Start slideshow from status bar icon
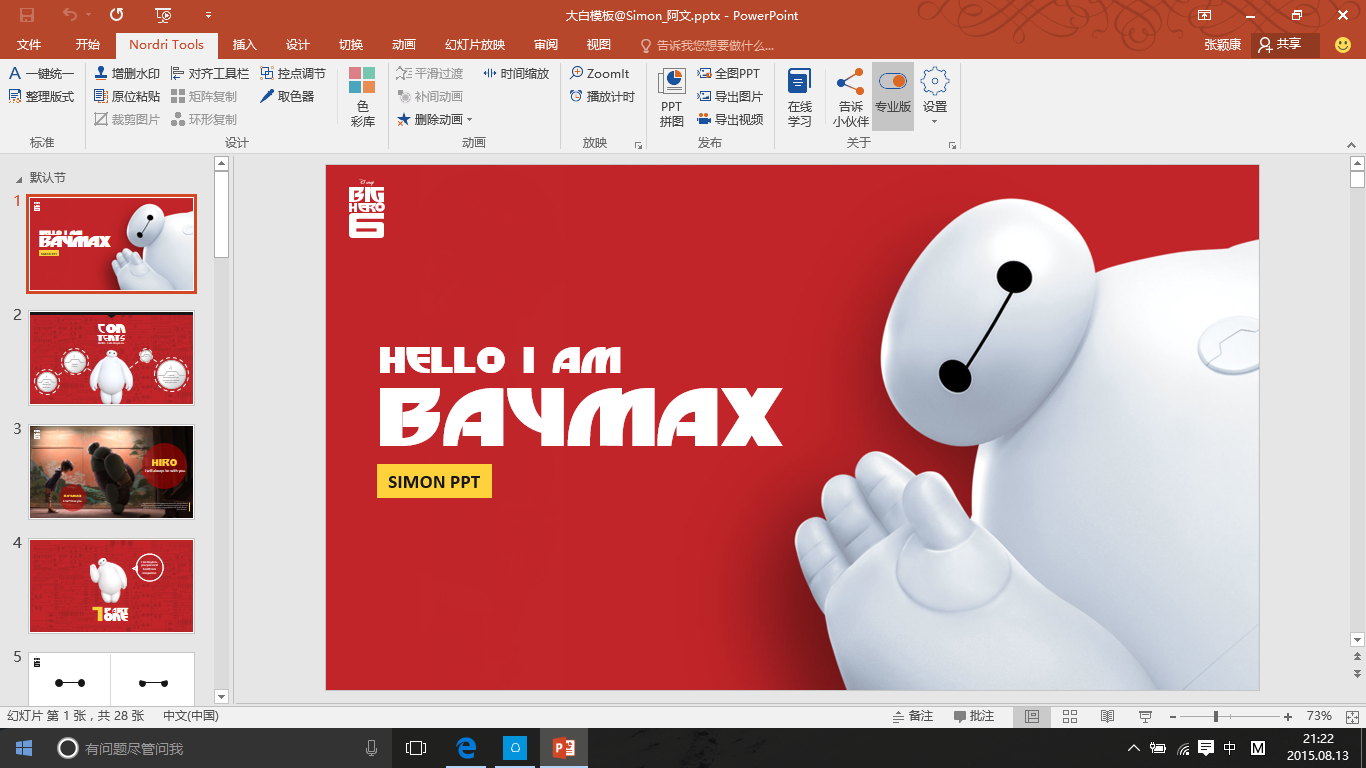The height and width of the screenshot is (768, 1366). 1146,716
